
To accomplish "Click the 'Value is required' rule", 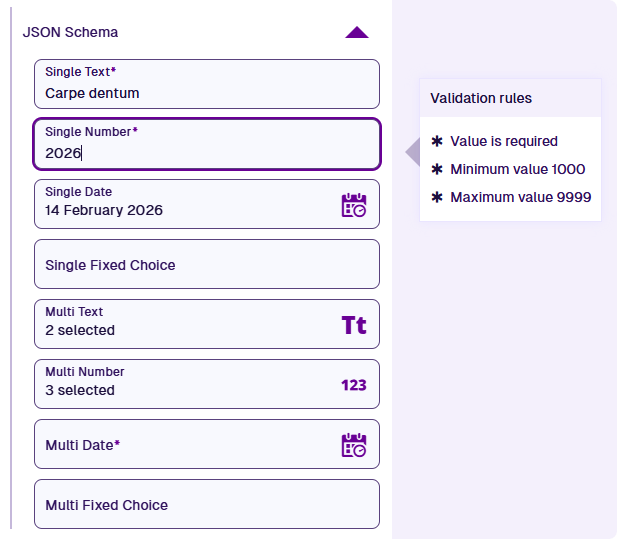I will pos(504,141).
